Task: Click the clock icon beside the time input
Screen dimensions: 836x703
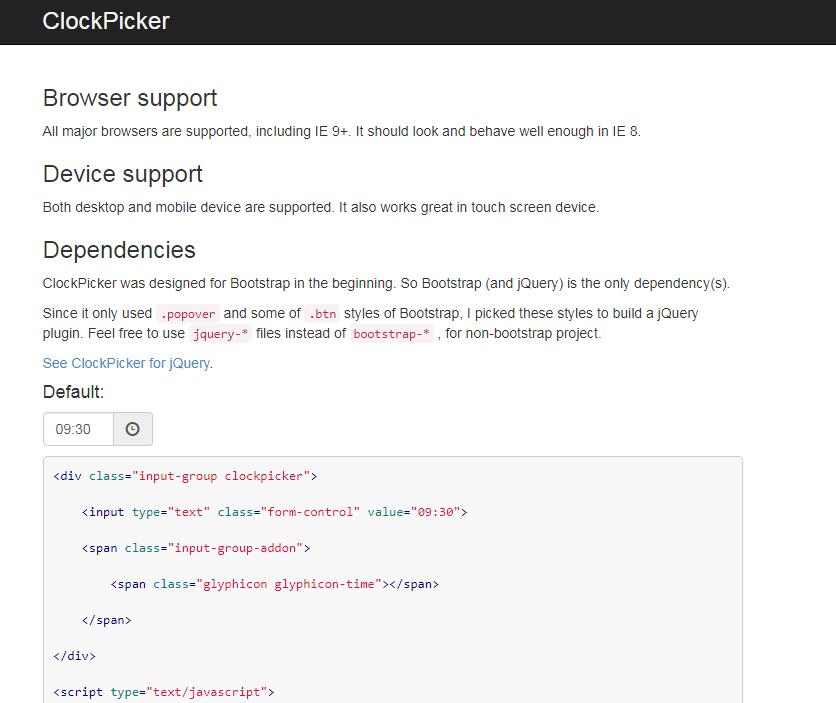Action: pos(132,429)
